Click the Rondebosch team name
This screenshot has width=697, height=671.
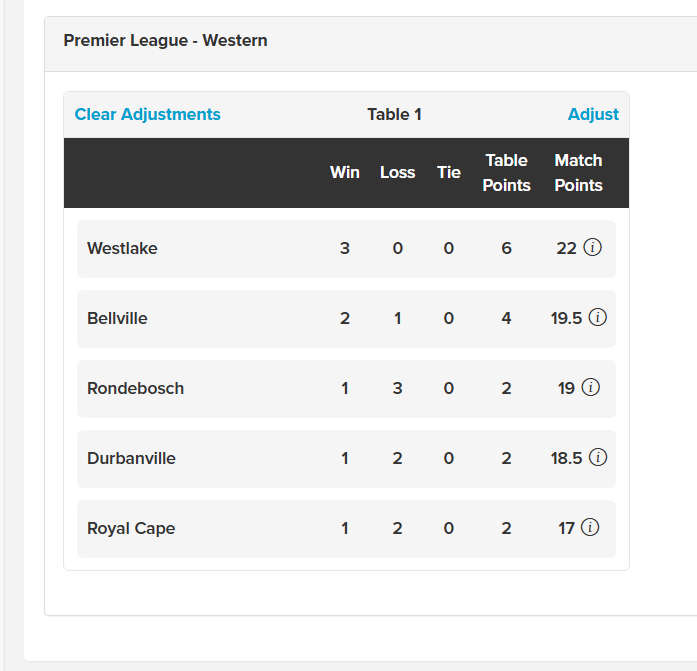pos(135,388)
